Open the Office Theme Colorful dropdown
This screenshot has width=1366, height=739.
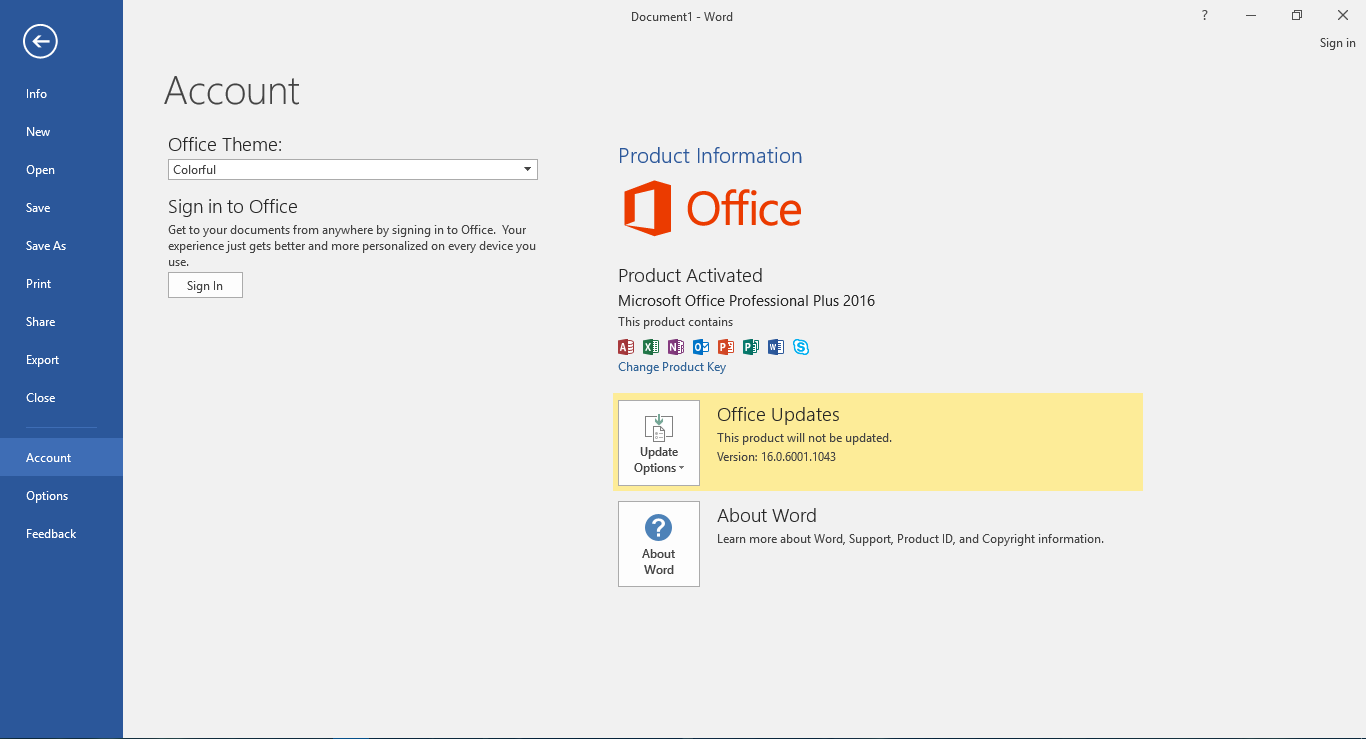click(353, 170)
